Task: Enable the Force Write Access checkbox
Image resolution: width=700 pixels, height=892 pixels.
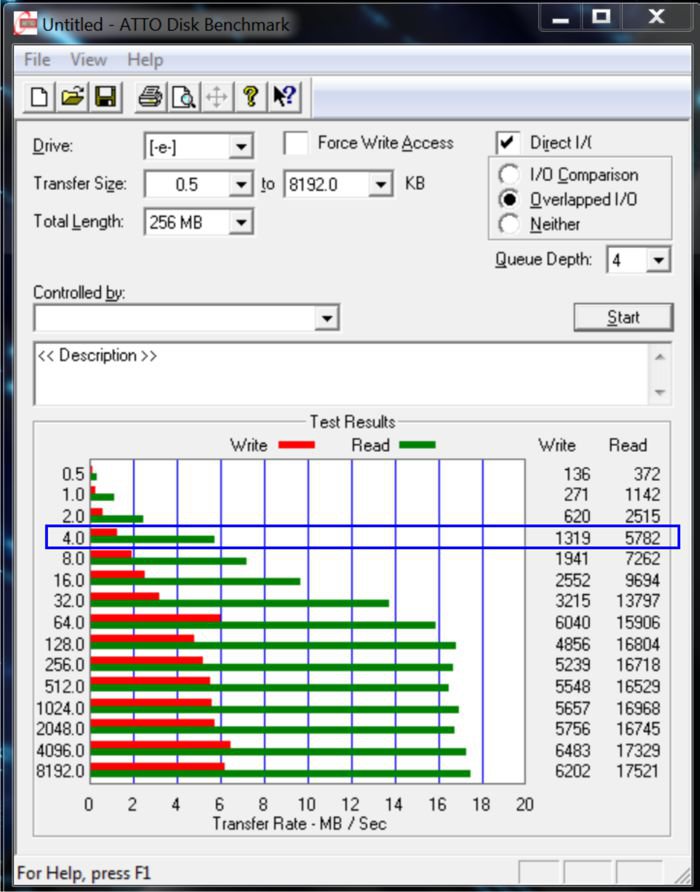Action: tap(296, 144)
